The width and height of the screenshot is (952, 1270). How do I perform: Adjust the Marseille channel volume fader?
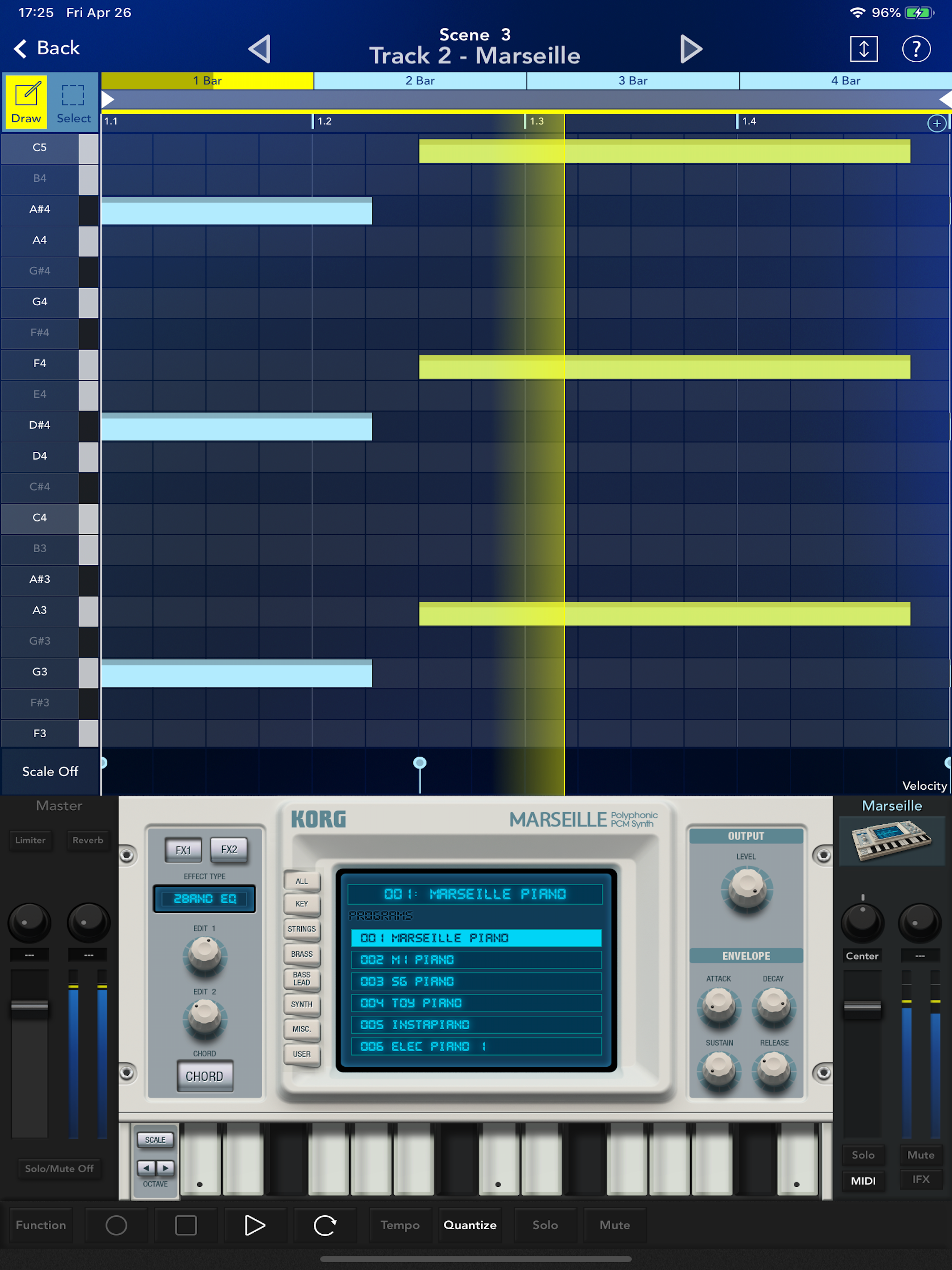861,1006
